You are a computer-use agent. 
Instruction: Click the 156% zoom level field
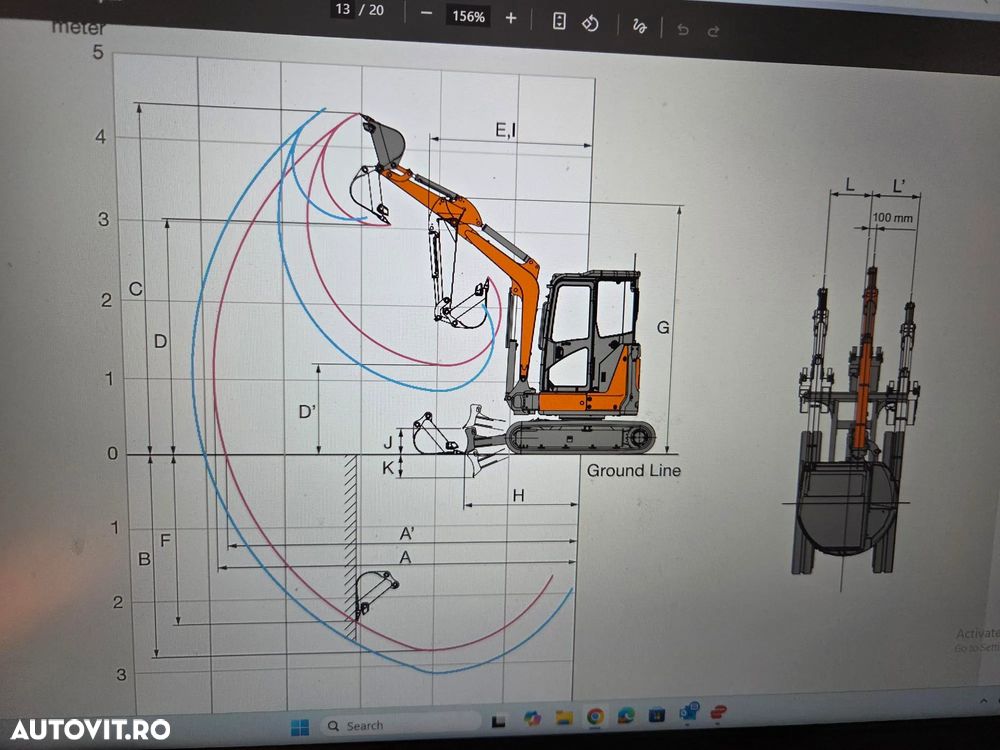[x=468, y=17]
